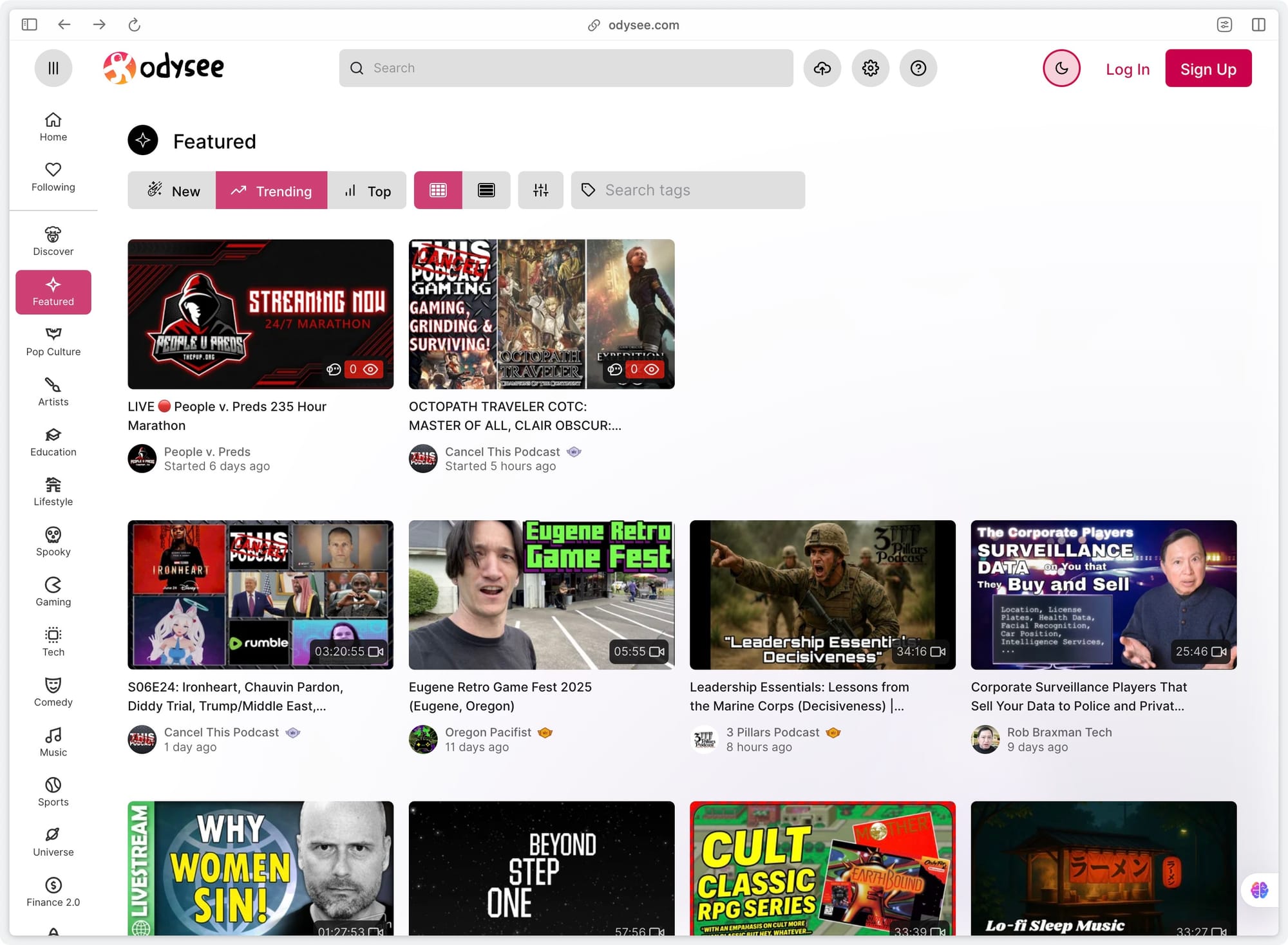Collapse sidebar with the menu button
The image size is (1288, 945).
53,68
